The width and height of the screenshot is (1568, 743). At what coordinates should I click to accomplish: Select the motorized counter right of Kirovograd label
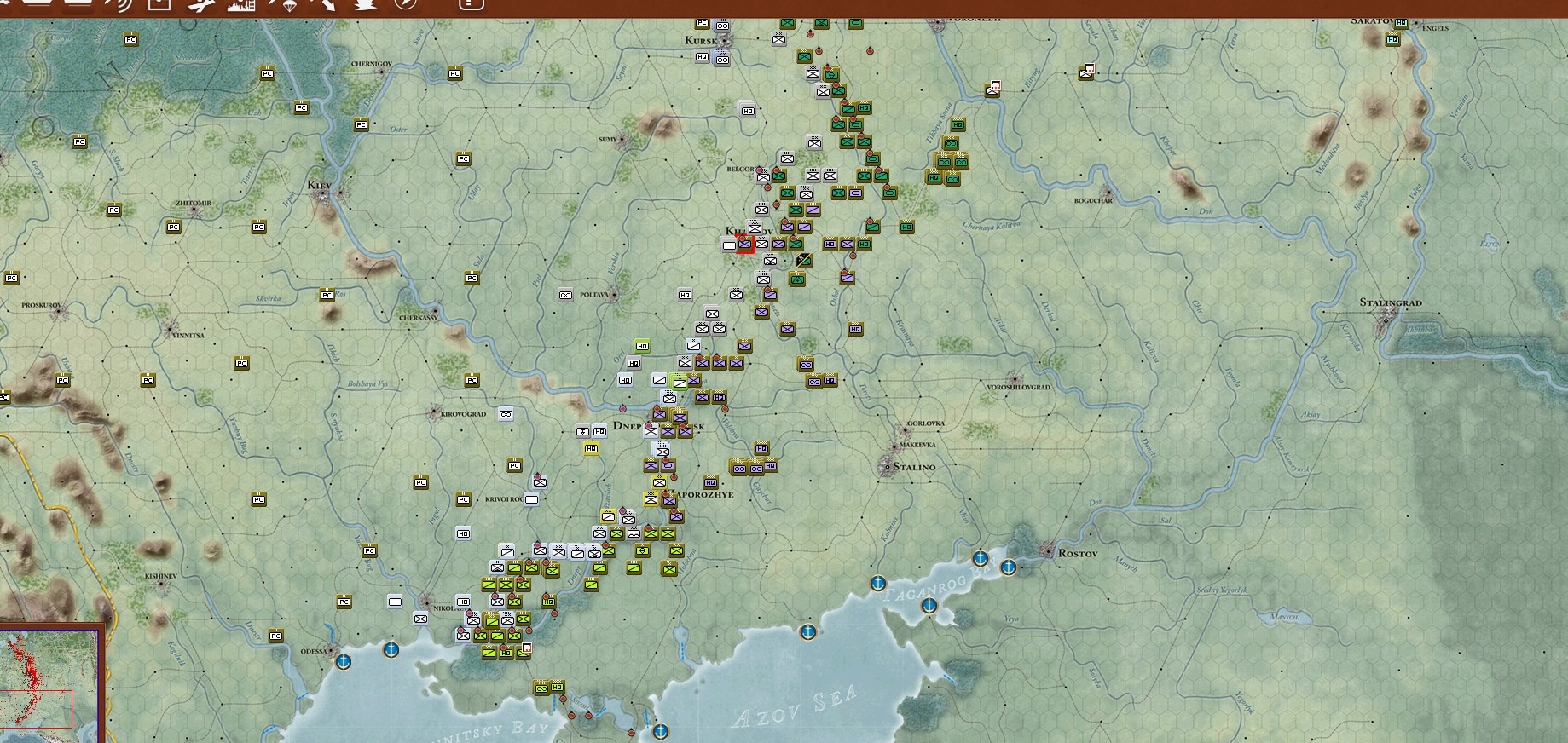click(506, 414)
